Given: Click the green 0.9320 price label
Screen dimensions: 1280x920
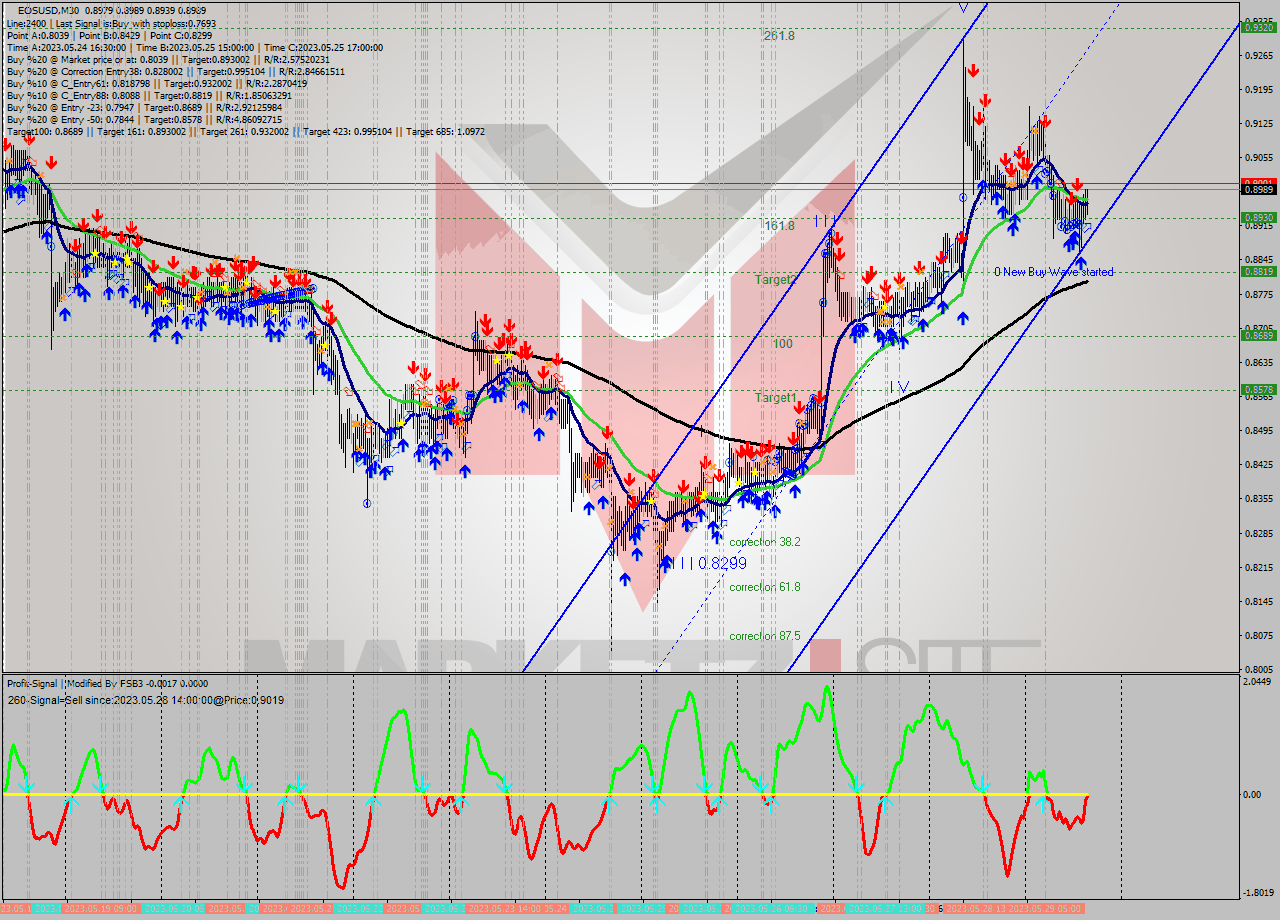Looking at the screenshot, I should (1258, 27).
